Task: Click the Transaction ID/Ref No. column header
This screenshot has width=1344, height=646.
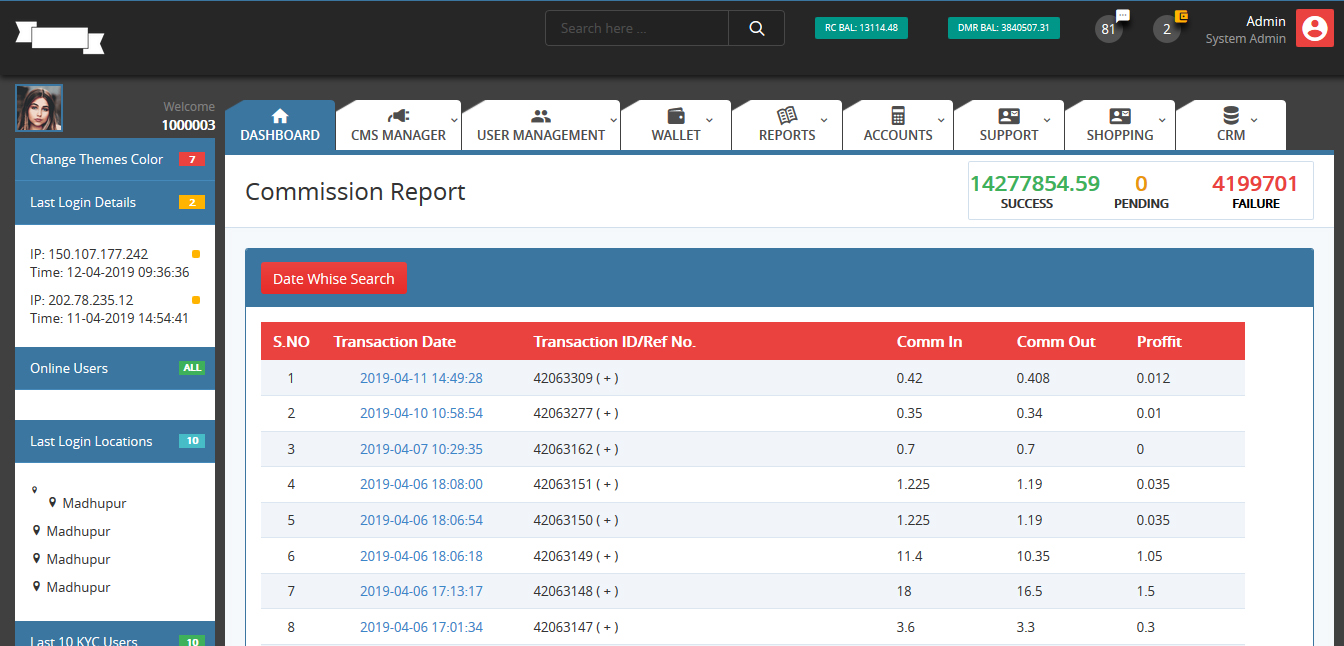Action: 614,342
